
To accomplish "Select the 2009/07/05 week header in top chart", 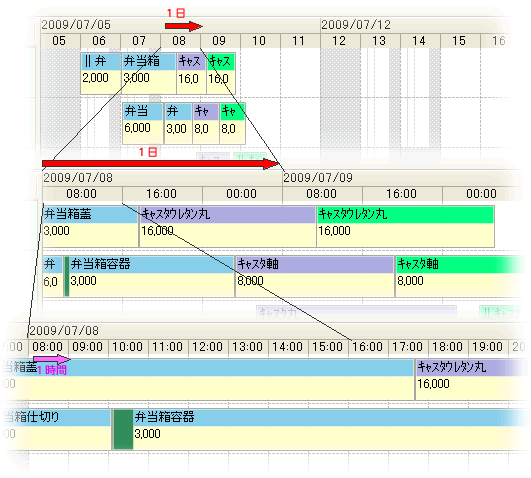I will [180, 25].
